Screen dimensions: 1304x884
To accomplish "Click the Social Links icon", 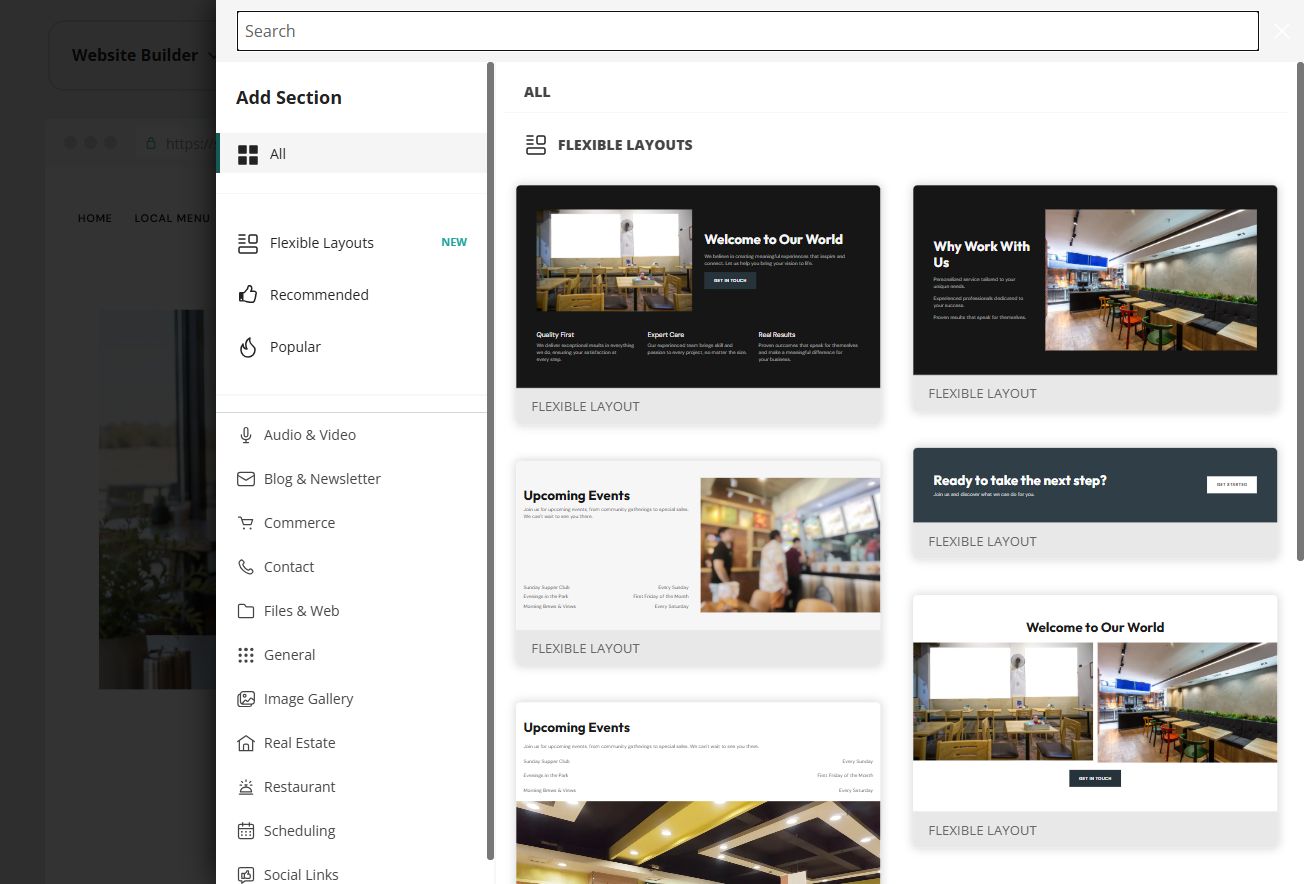I will coord(246,875).
